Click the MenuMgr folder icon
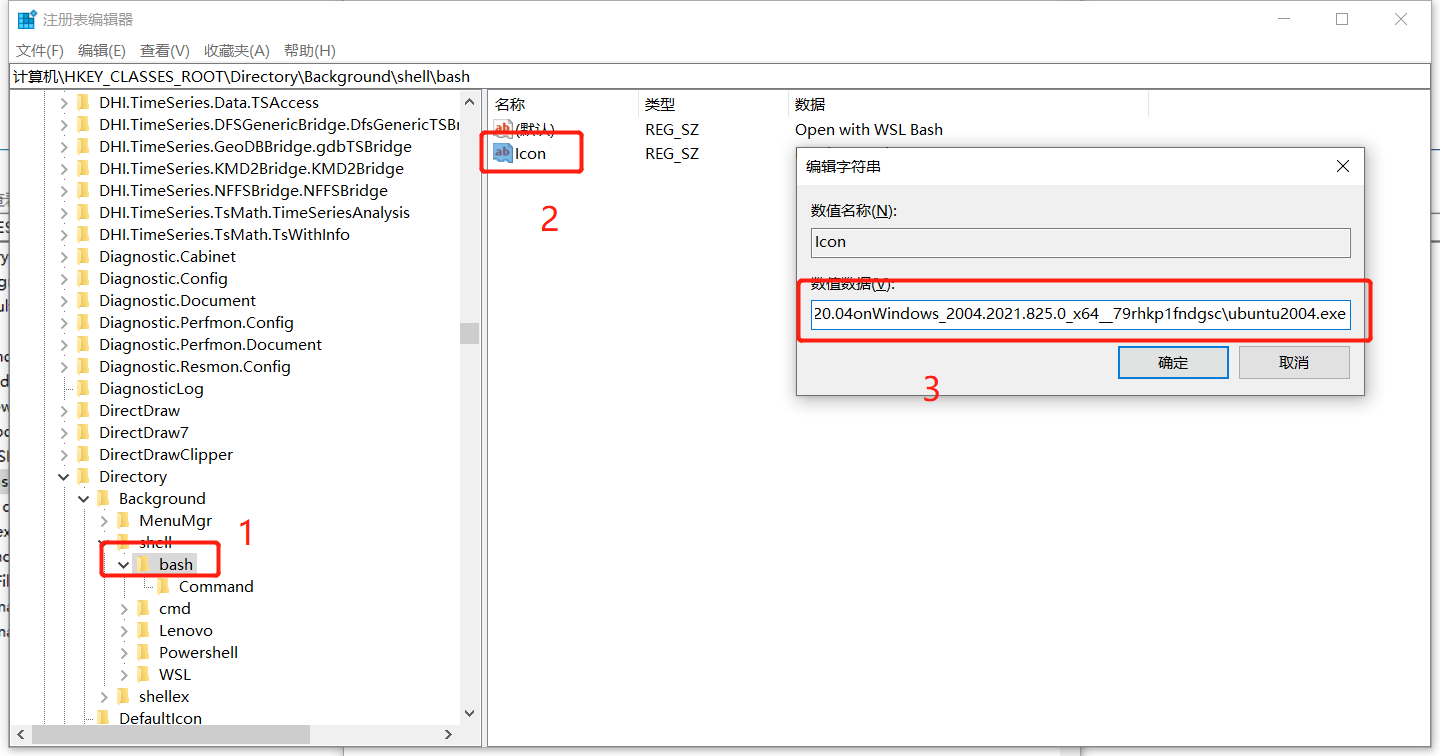Screen dimensions: 1440x756 (x=123, y=520)
